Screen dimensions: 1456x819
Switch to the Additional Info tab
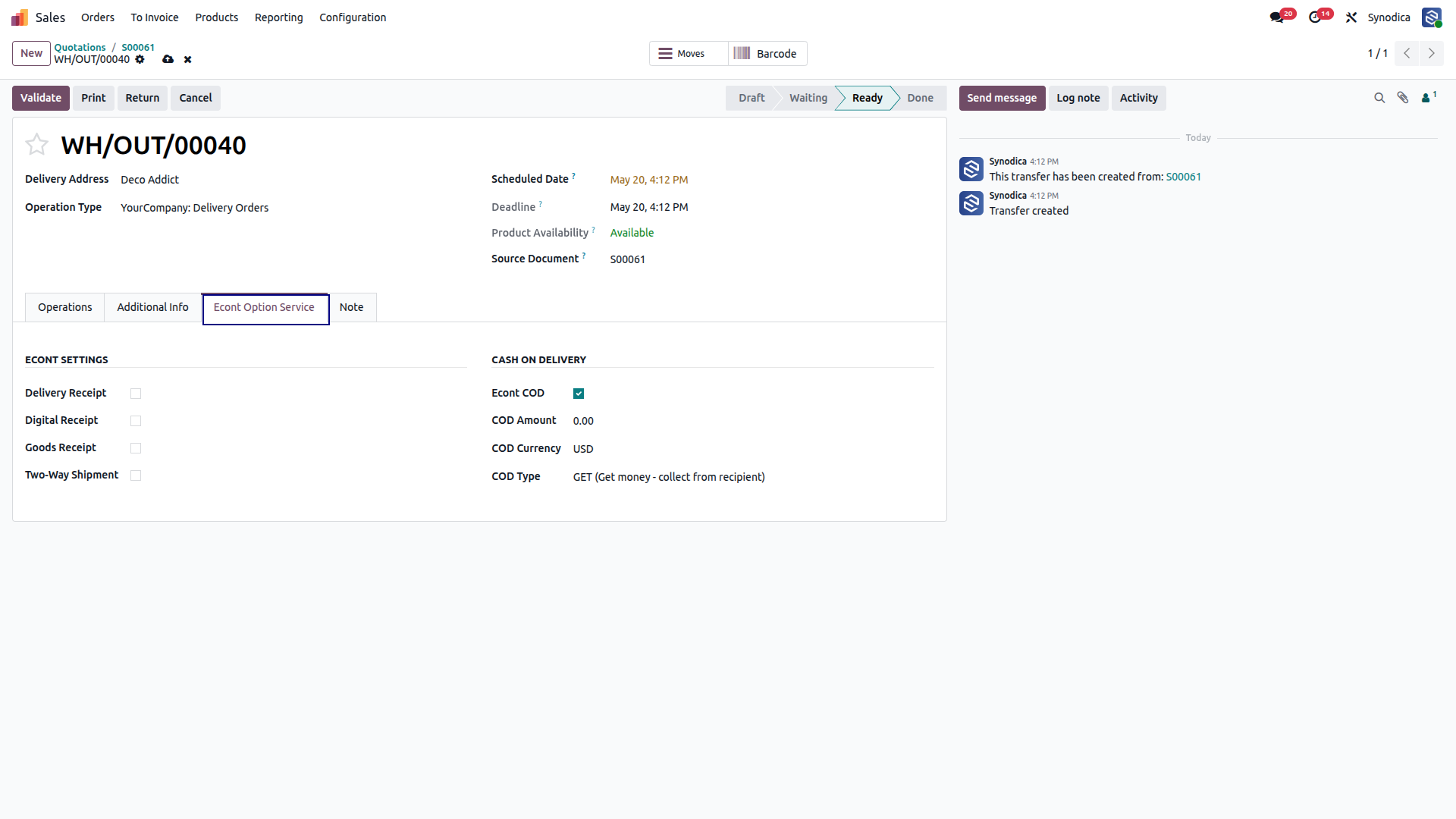(x=152, y=307)
